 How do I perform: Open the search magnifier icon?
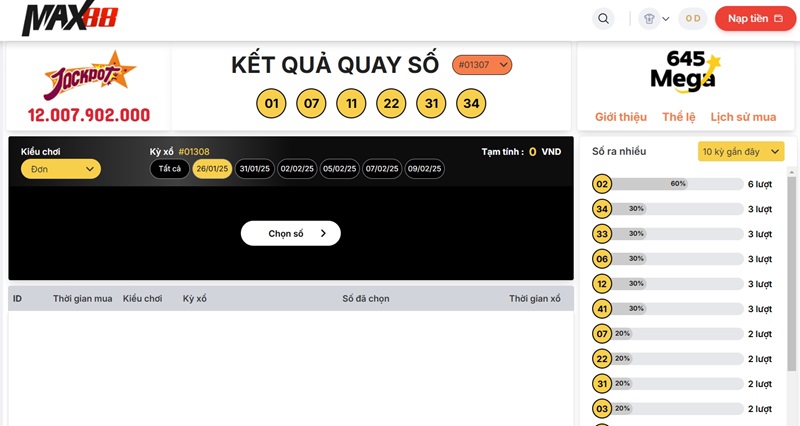coord(603,19)
